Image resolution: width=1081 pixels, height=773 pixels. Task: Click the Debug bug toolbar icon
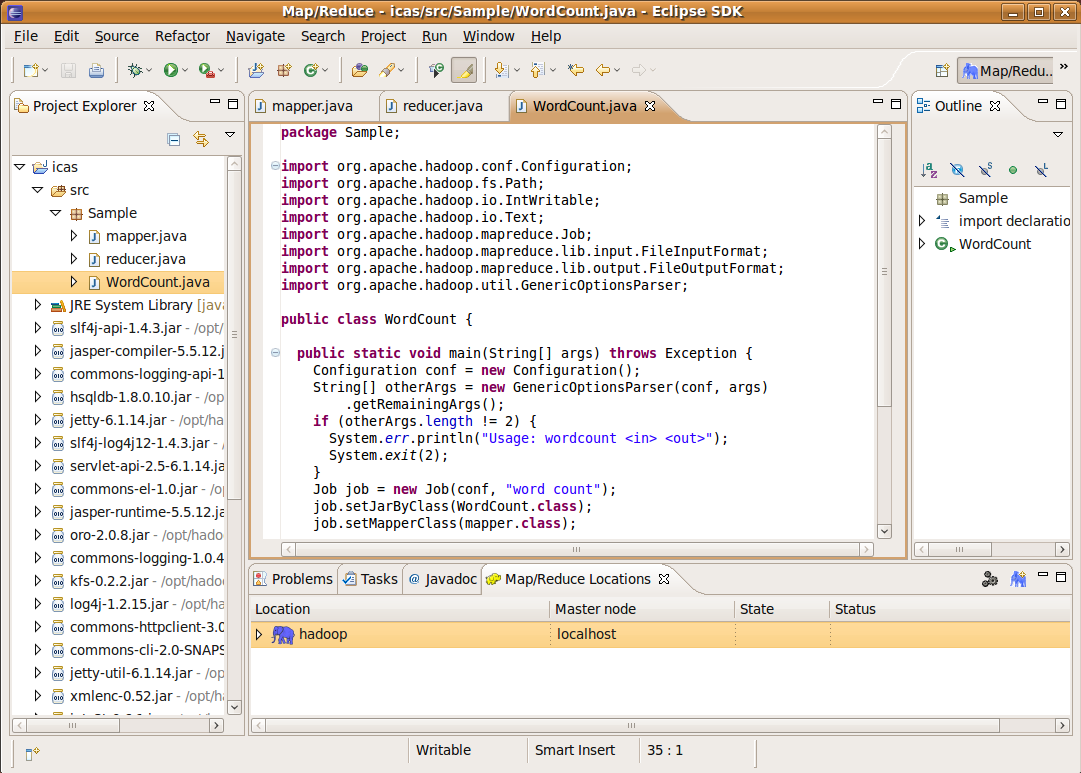tap(135, 70)
